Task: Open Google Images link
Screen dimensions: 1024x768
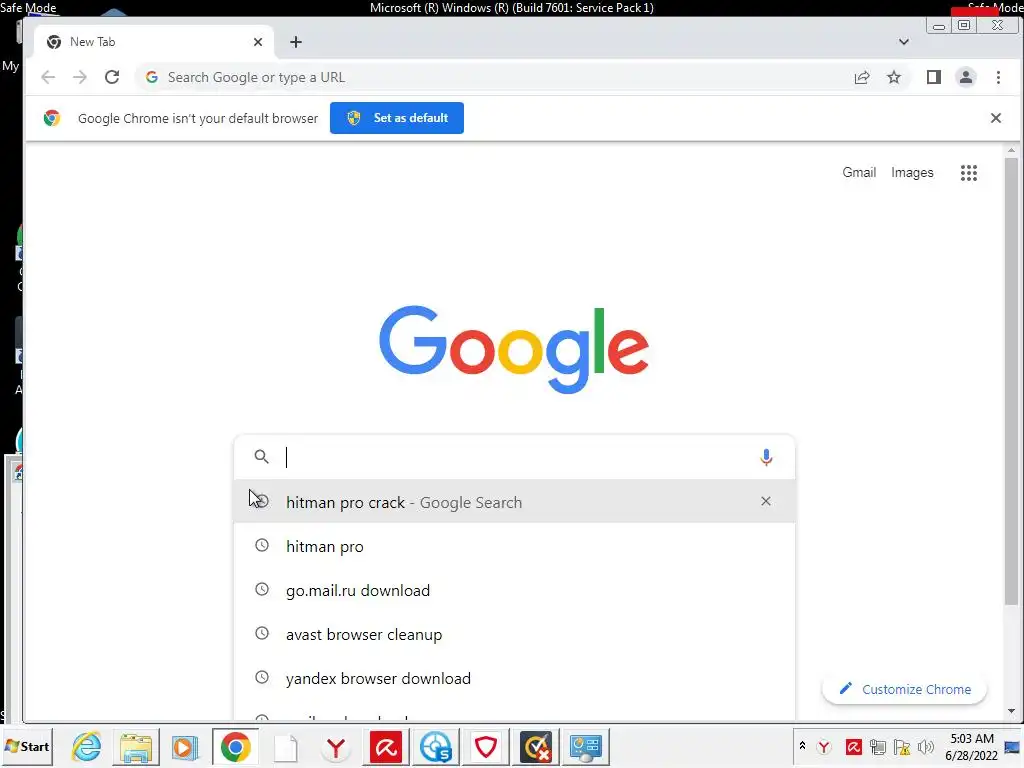Action: 912,172
